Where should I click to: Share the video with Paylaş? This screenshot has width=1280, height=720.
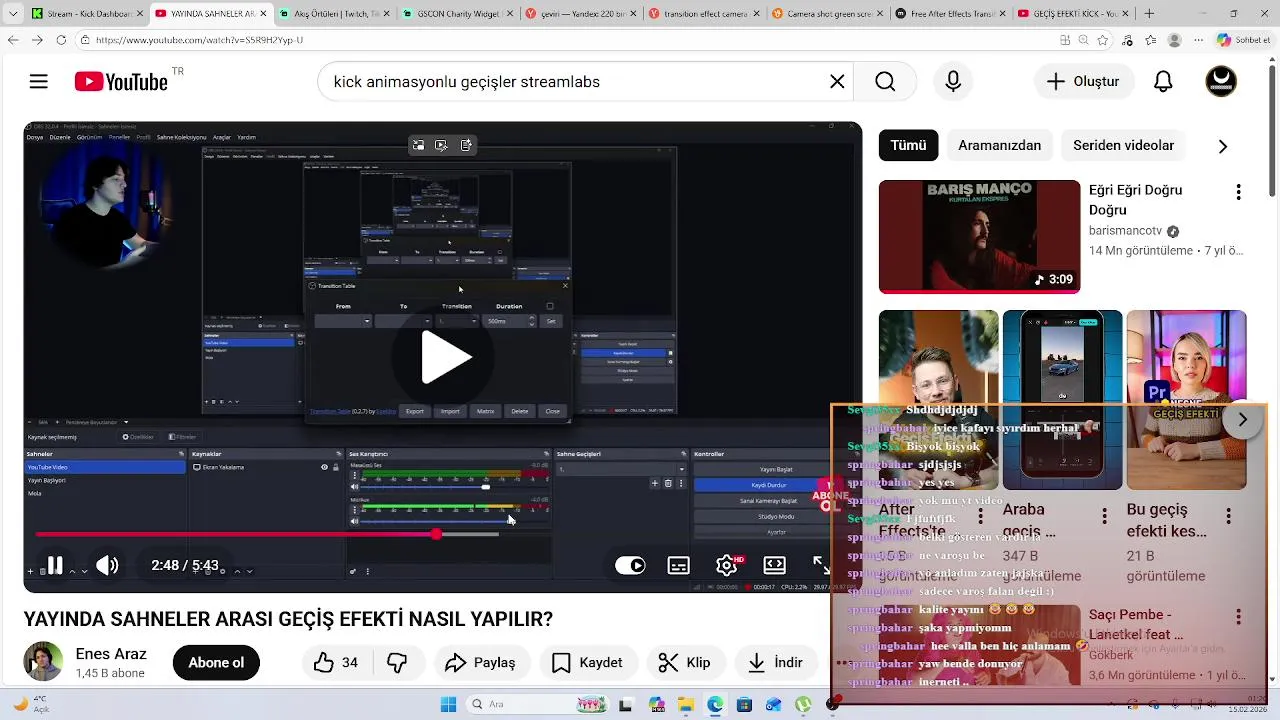tap(480, 663)
